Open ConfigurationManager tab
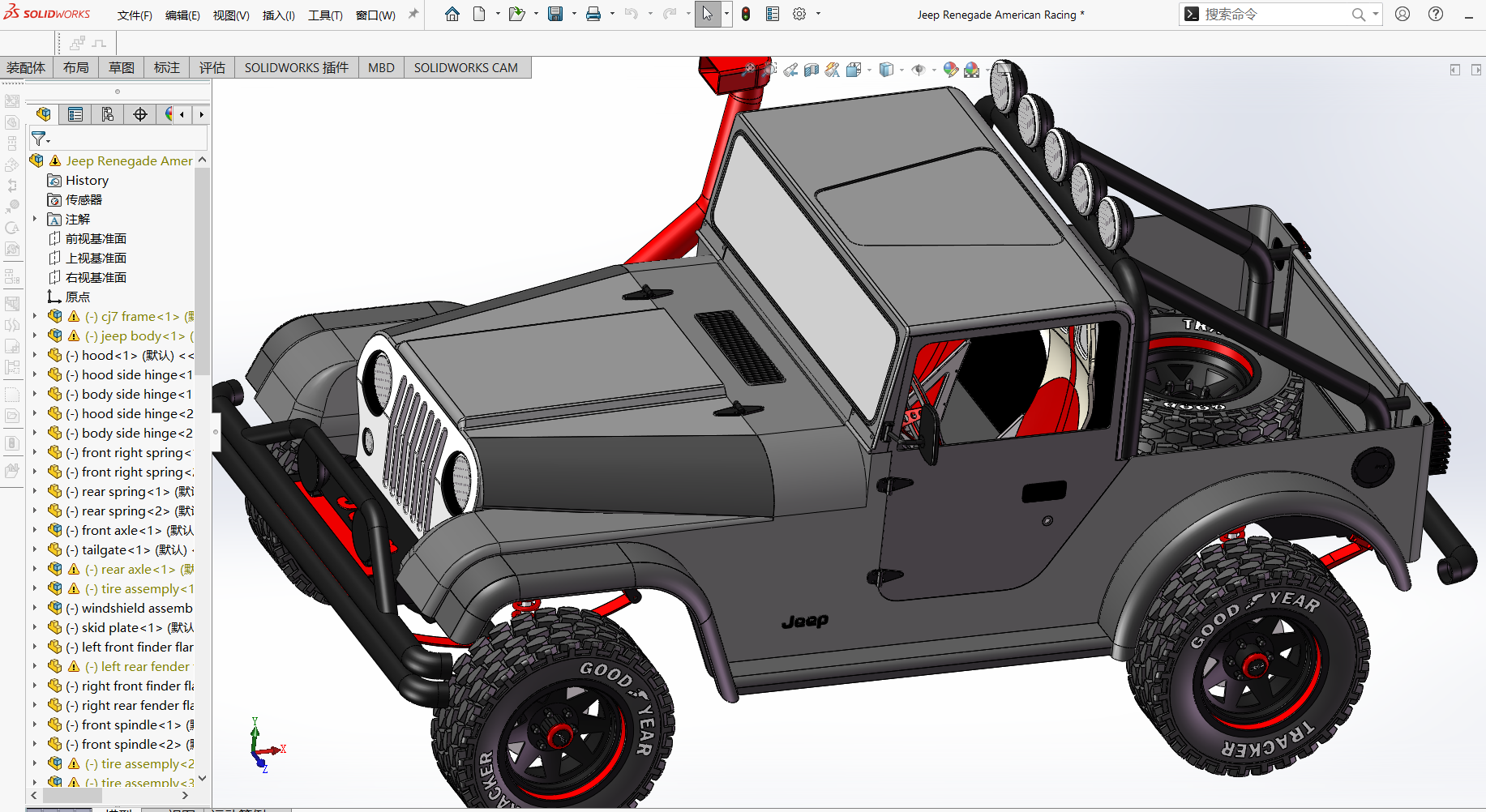Viewport: 1486px width, 812px height. (108, 114)
